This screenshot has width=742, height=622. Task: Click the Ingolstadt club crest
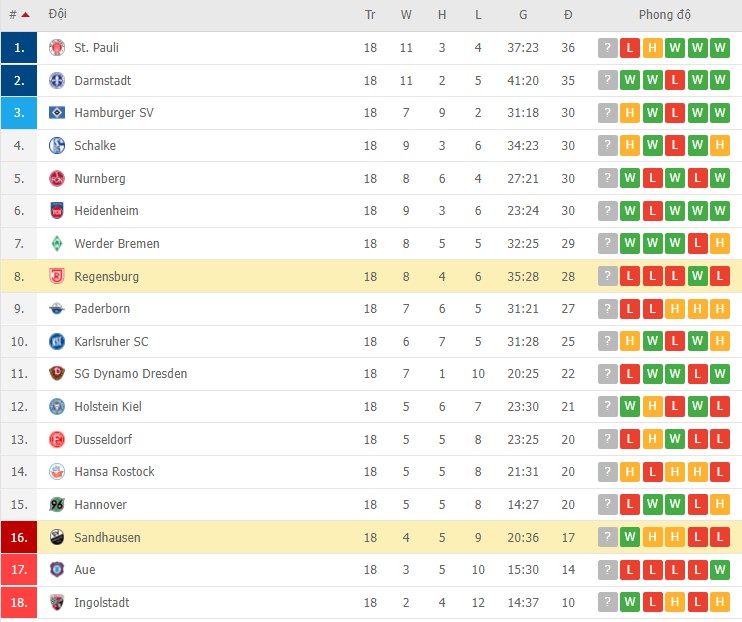[57, 603]
